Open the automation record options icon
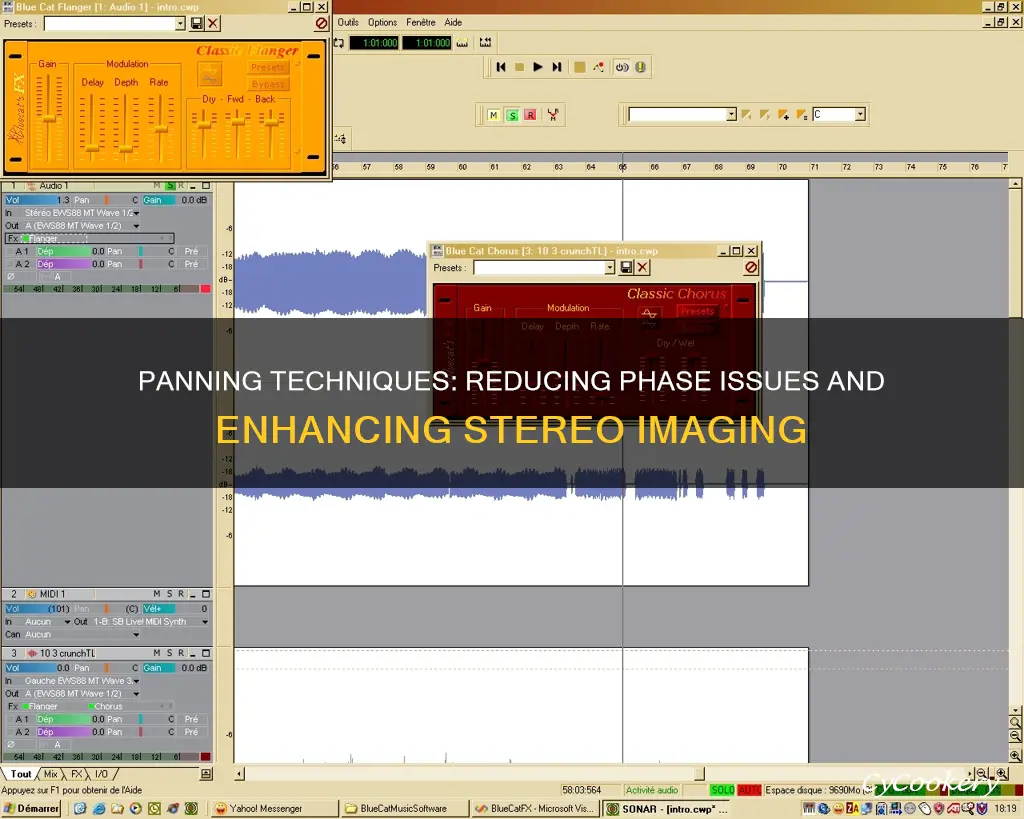Viewport: 1024px width, 819px height. (x=598, y=67)
